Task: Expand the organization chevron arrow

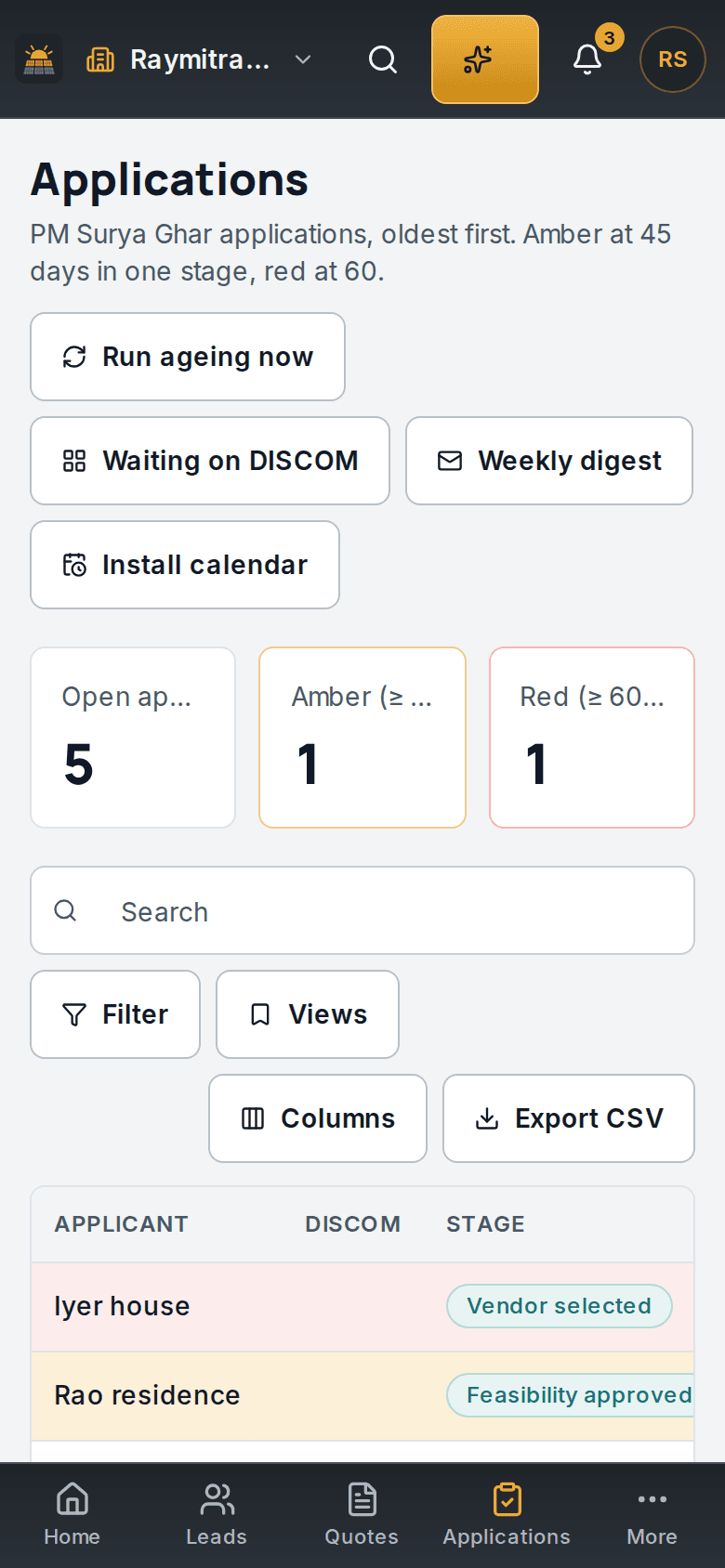Action: (x=303, y=59)
